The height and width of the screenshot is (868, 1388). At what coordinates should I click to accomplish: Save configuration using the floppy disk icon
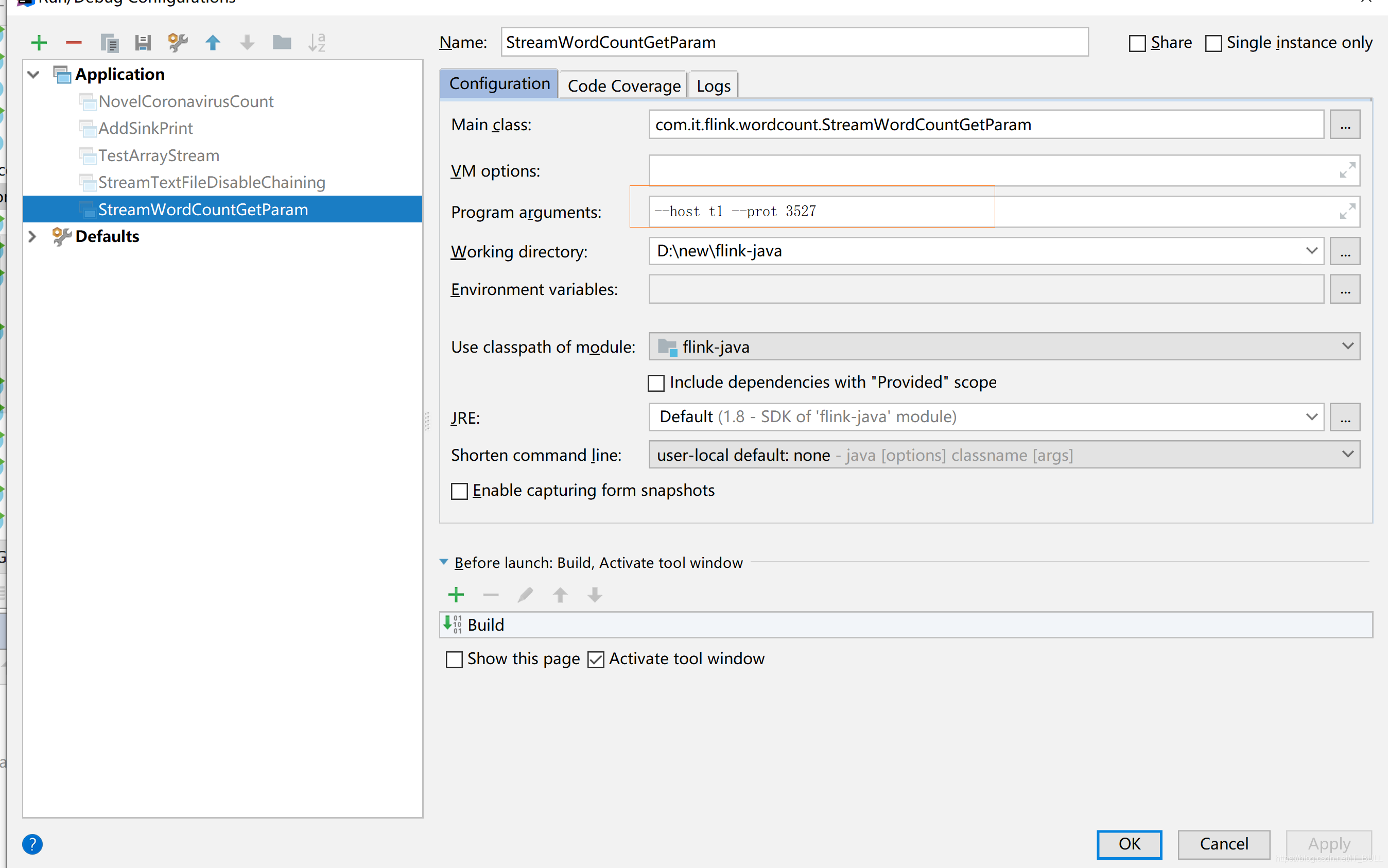143,43
